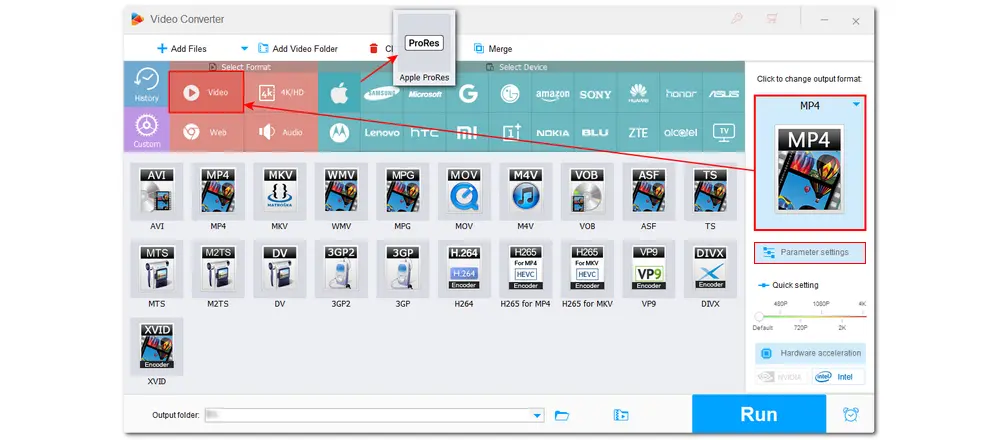
Task: Pick the VOB disc format
Action: 587,191
